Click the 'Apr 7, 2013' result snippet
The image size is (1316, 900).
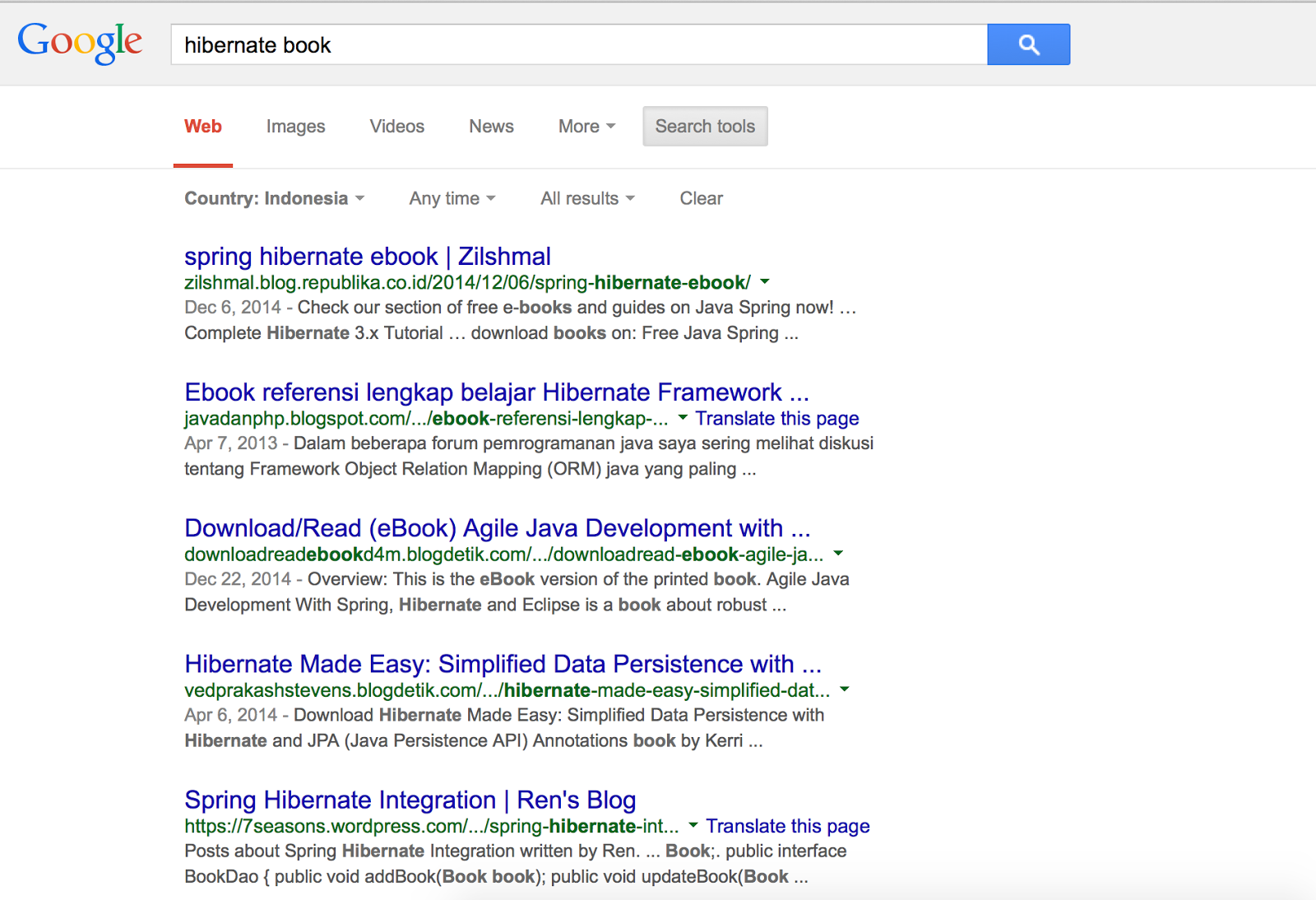tap(529, 456)
